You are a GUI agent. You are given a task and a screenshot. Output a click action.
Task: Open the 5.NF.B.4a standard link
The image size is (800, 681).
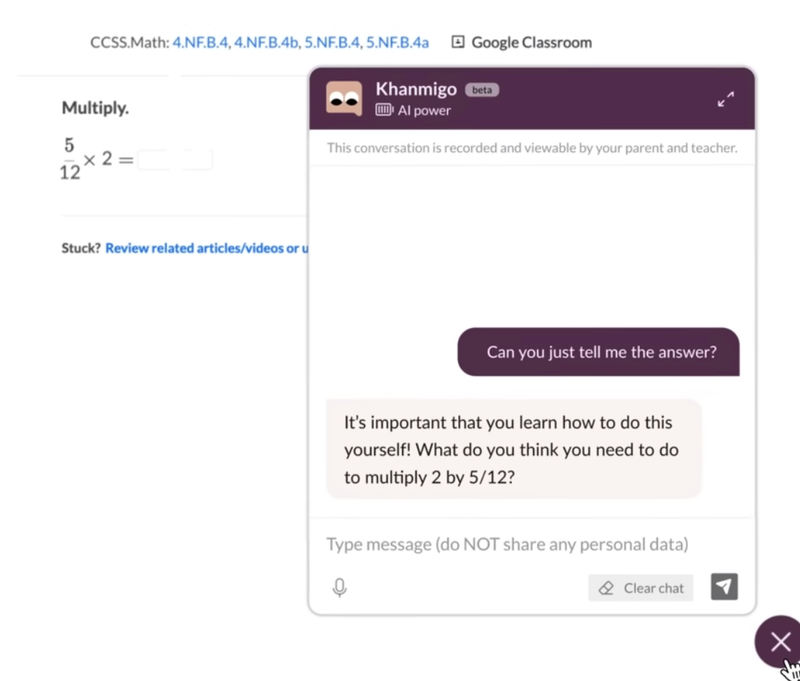coord(397,42)
